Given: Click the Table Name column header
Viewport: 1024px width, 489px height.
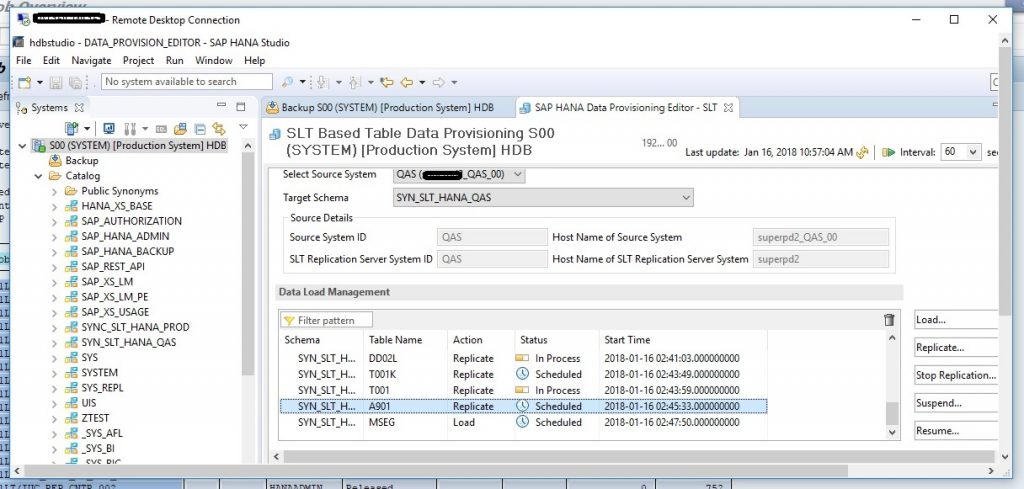Looking at the screenshot, I should pos(405,340).
